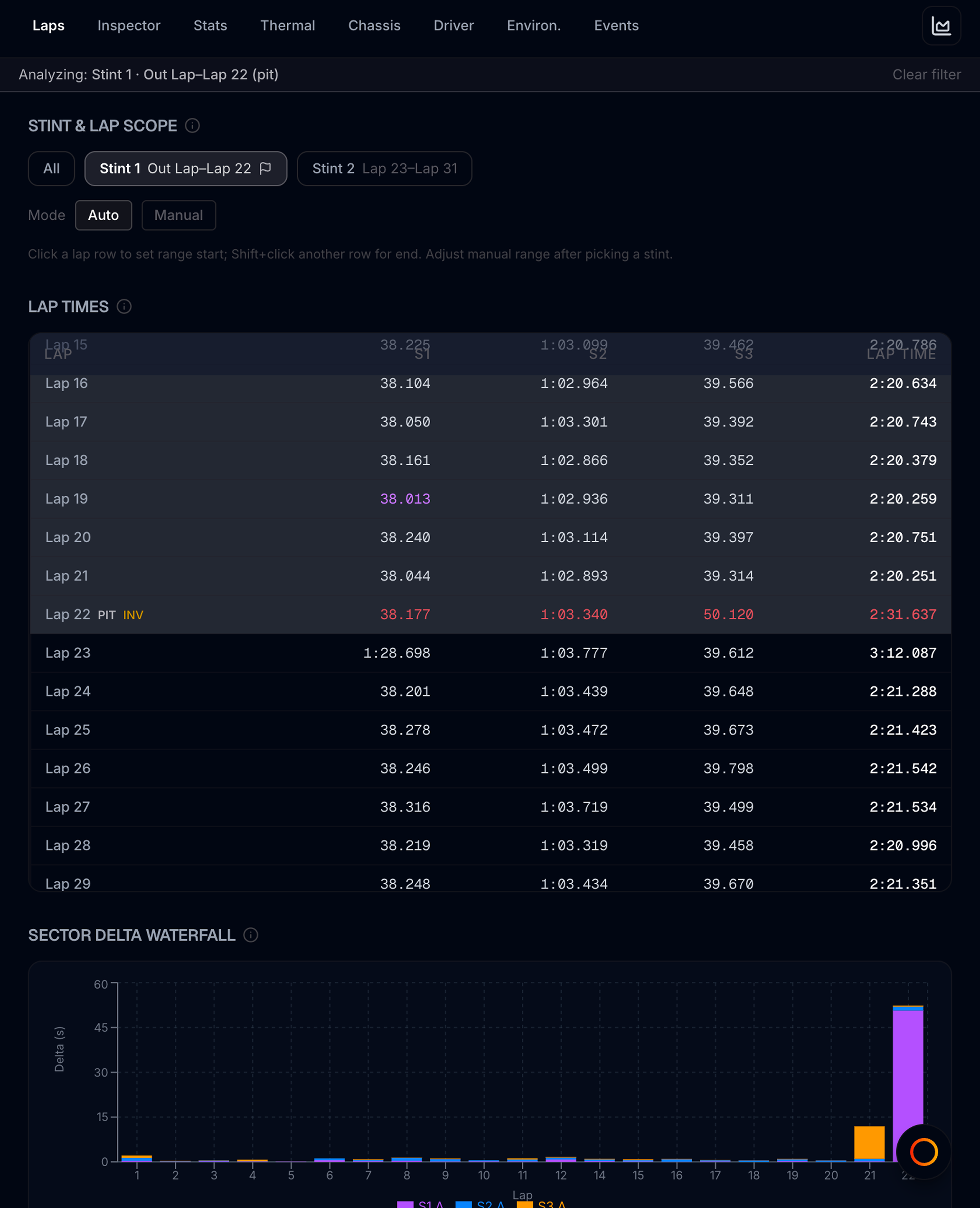Click the PIT badge on Lap 22
This screenshot has height=1208, width=980.
click(x=107, y=615)
